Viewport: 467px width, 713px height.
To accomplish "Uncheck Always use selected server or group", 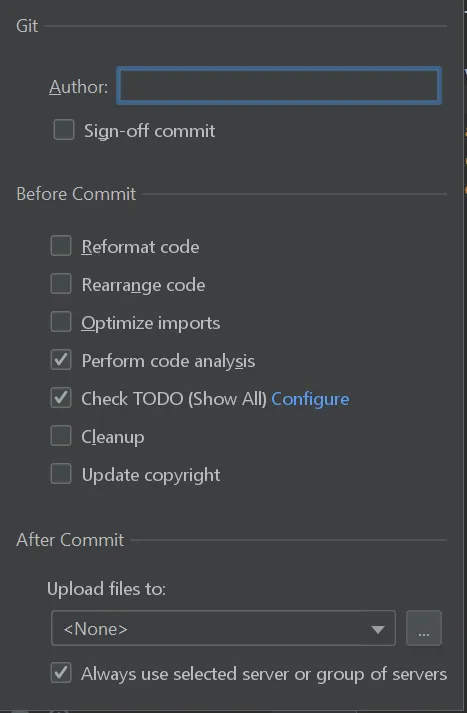I will click(61, 673).
